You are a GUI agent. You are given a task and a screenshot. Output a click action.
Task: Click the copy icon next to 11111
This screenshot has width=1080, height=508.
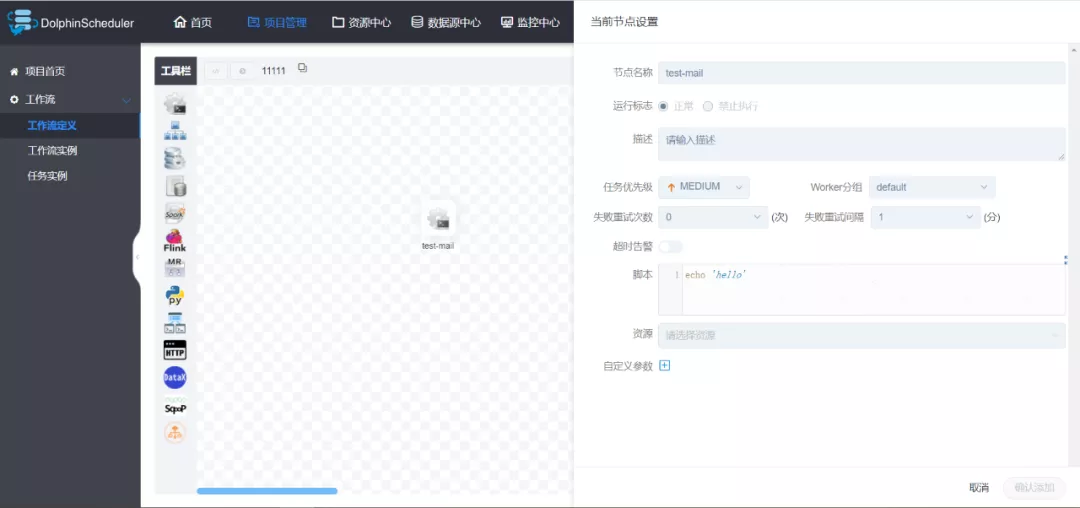pyautogui.click(x=302, y=68)
